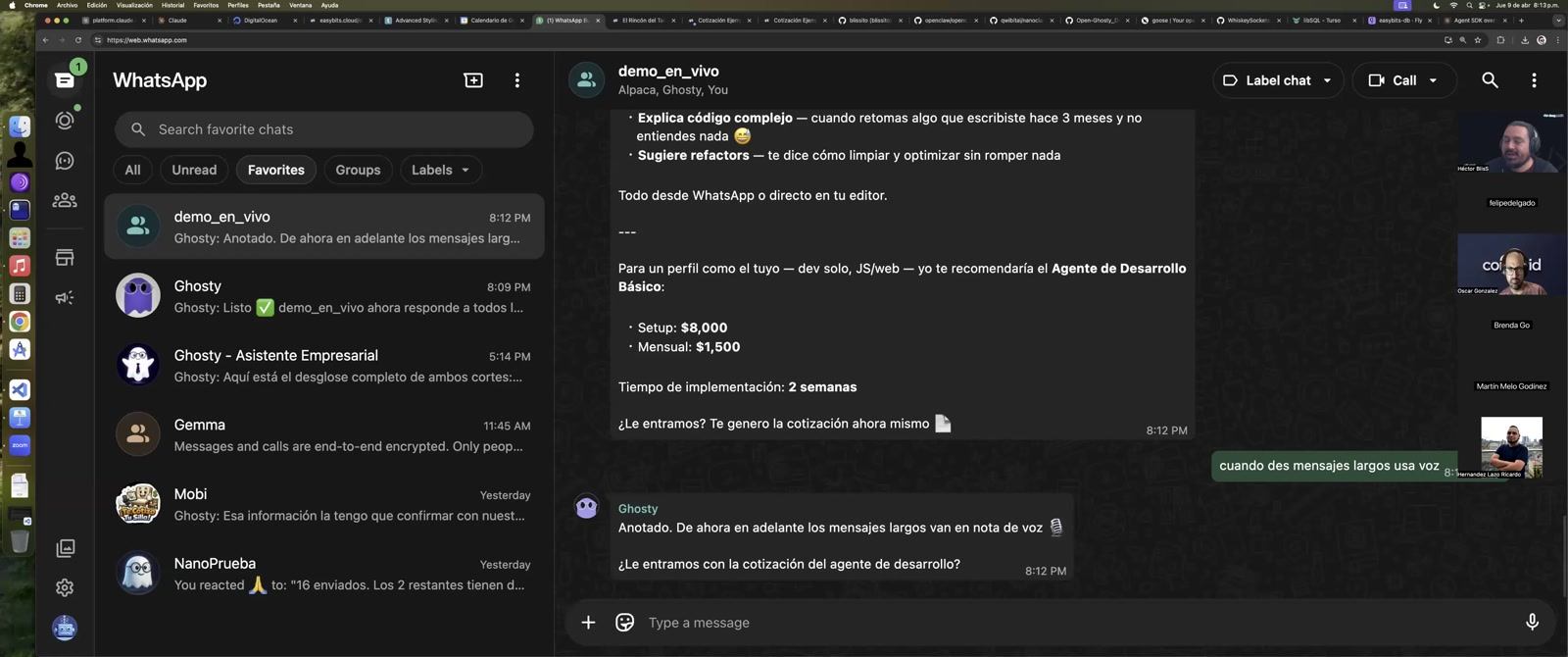Open the Historial menu in menu bar
Viewport: 1568px width, 657px height.
point(172,5)
